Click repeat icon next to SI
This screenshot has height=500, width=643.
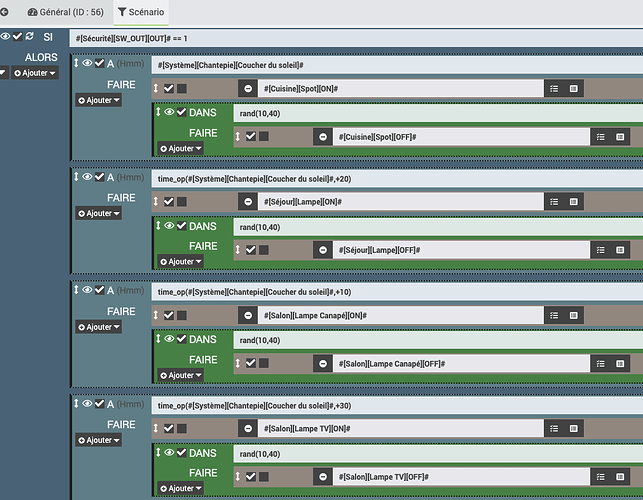(30, 36)
